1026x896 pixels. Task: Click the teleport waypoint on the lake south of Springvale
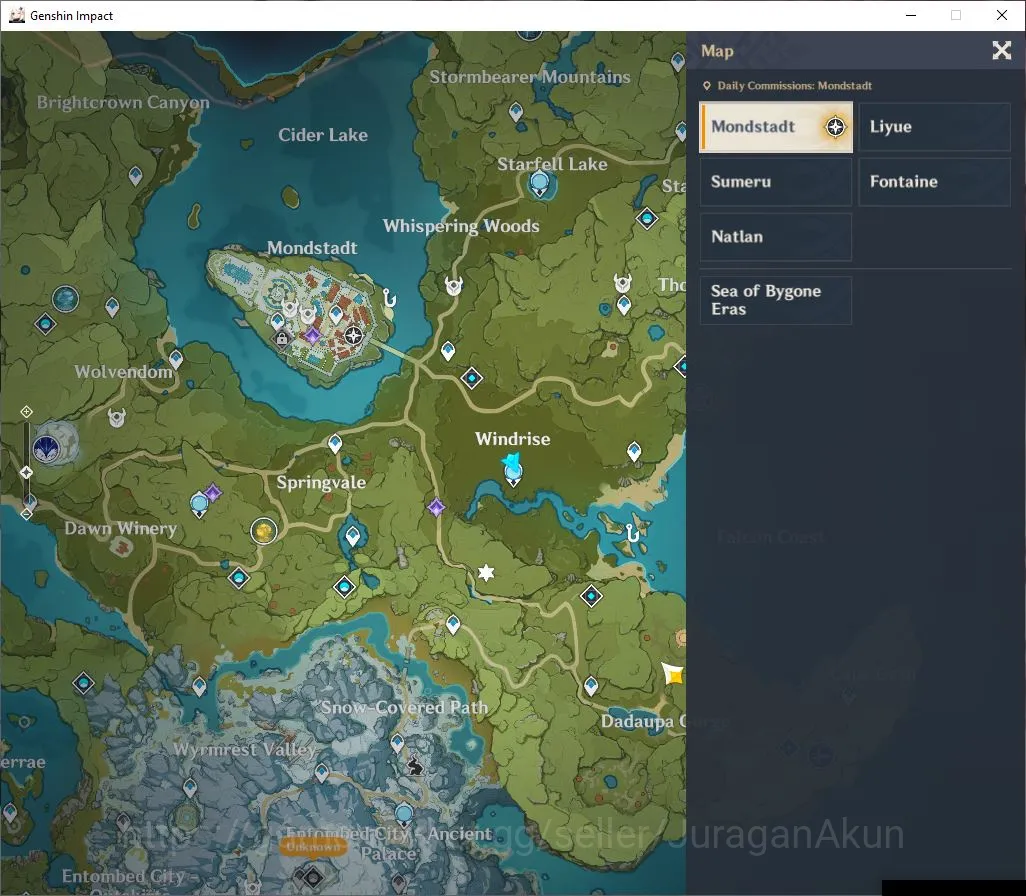point(353,537)
